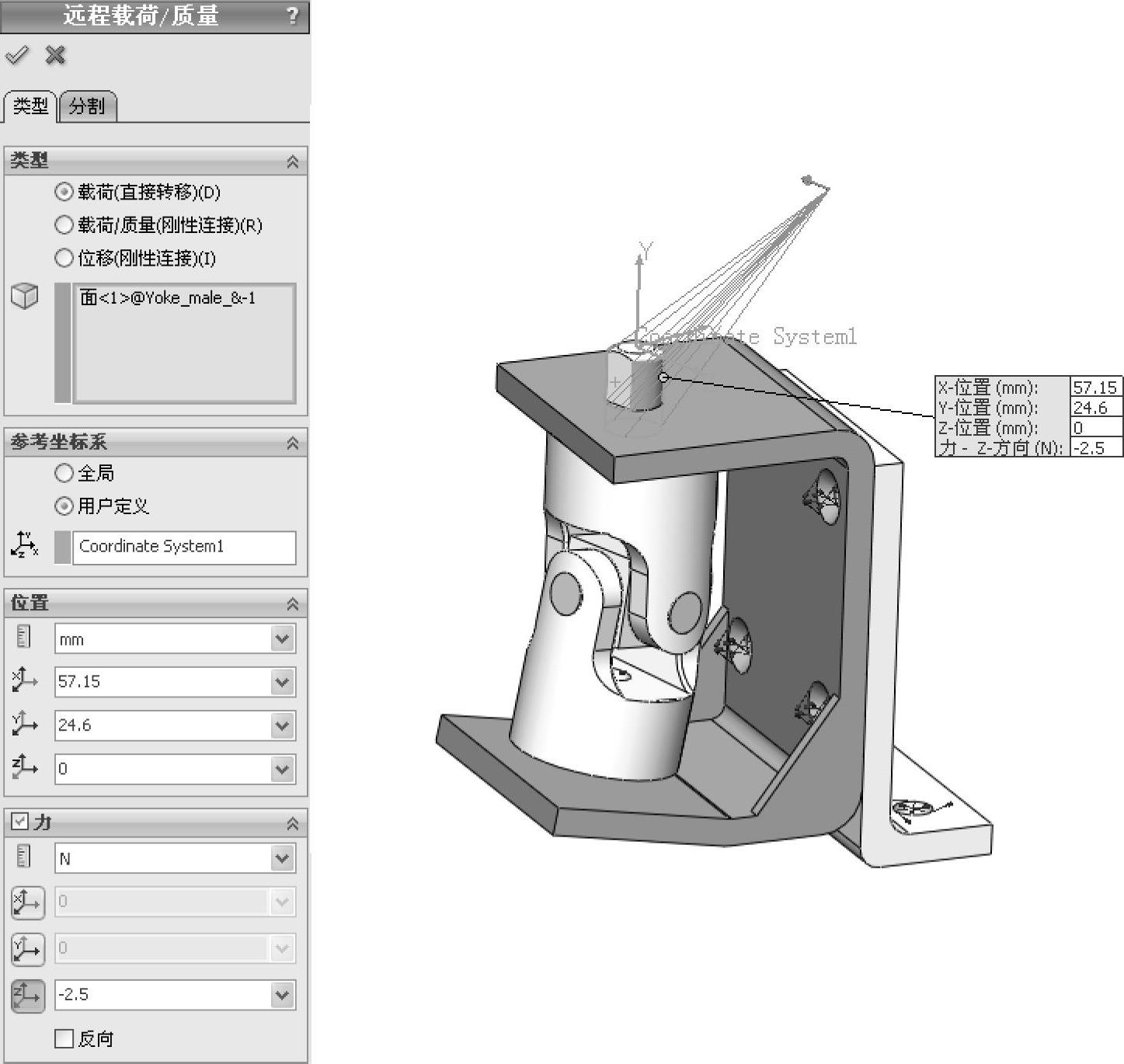Click the X-direction force icon button
The width and height of the screenshot is (1124, 1064).
(x=27, y=902)
